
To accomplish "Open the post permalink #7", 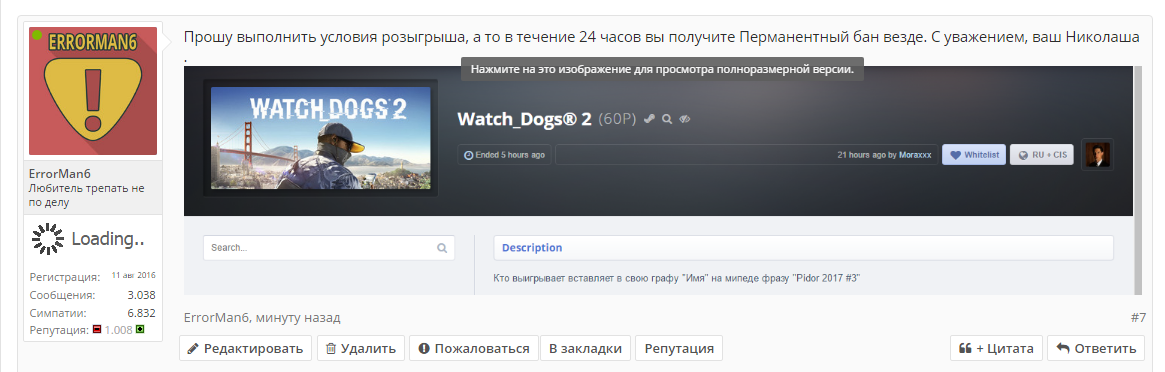I will coord(1138,318).
